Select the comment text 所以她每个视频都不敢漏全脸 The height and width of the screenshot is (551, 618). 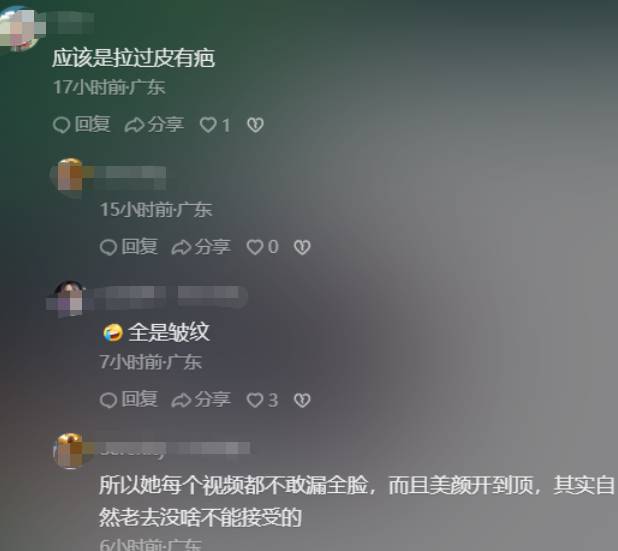click(x=233, y=485)
